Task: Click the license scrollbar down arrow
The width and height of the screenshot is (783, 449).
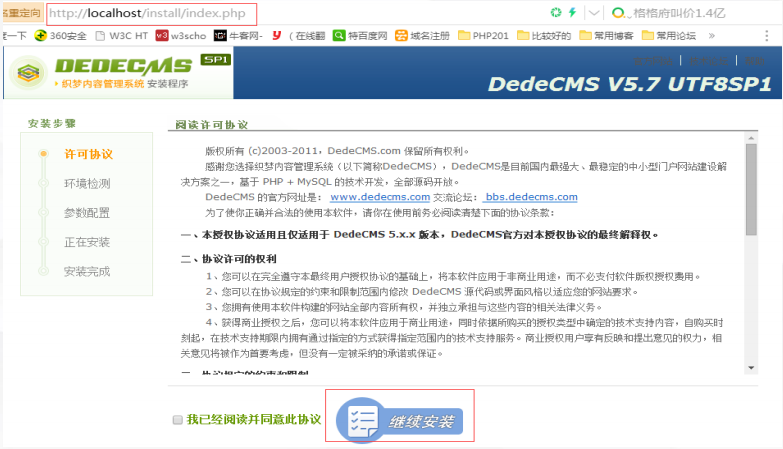Action: (751, 368)
